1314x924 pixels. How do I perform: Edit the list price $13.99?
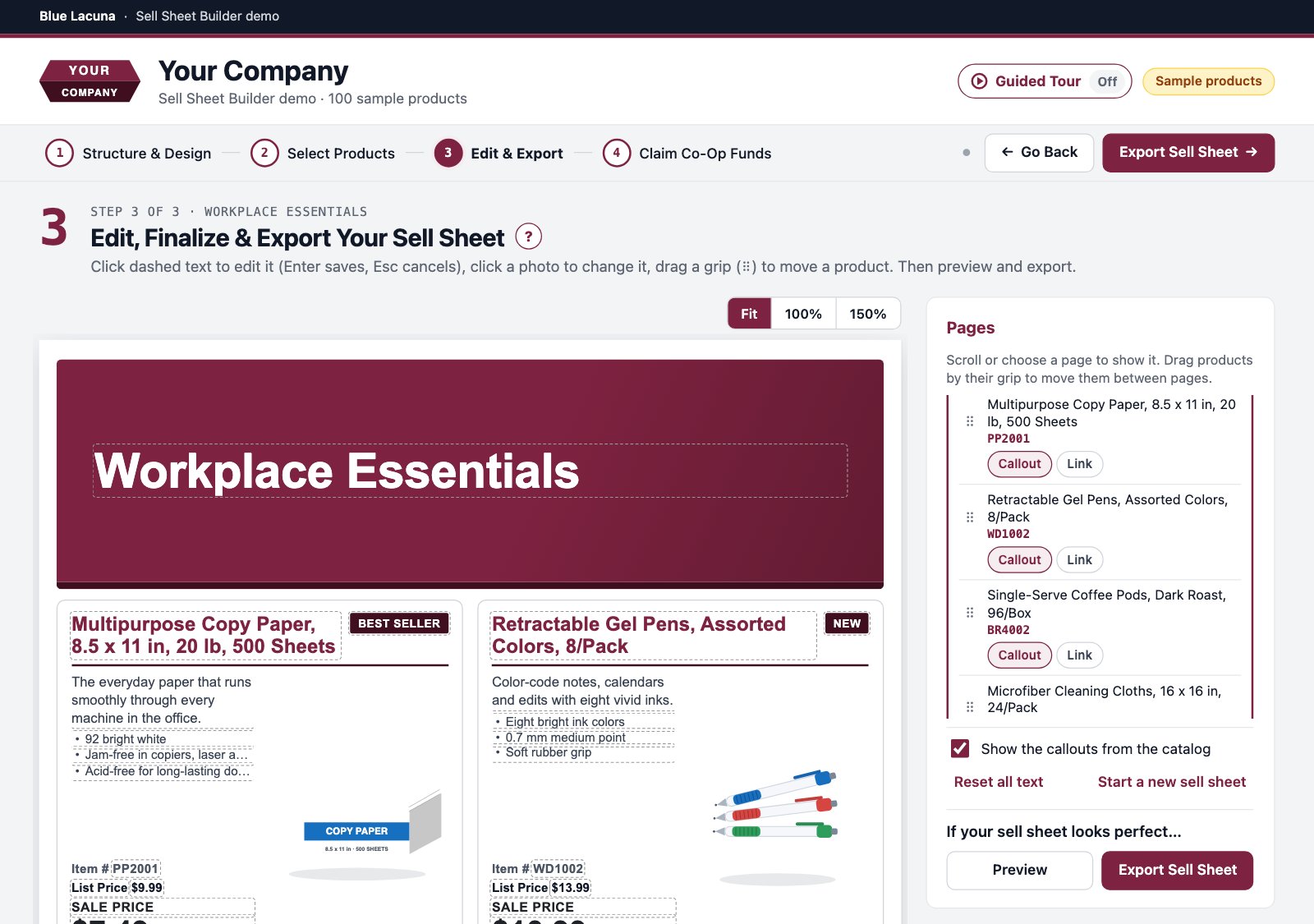pyautogui.click(x=571, y=888)
